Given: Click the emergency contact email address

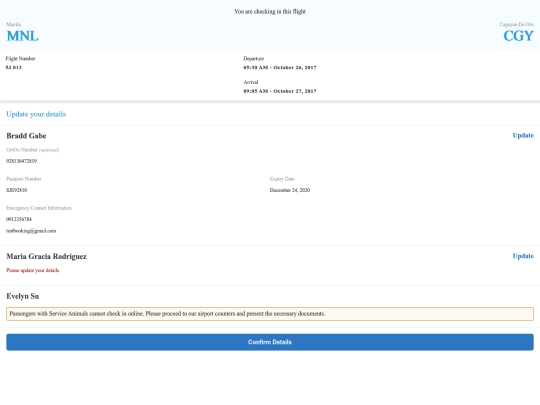Looking at the screenshot, I should 31,231.
